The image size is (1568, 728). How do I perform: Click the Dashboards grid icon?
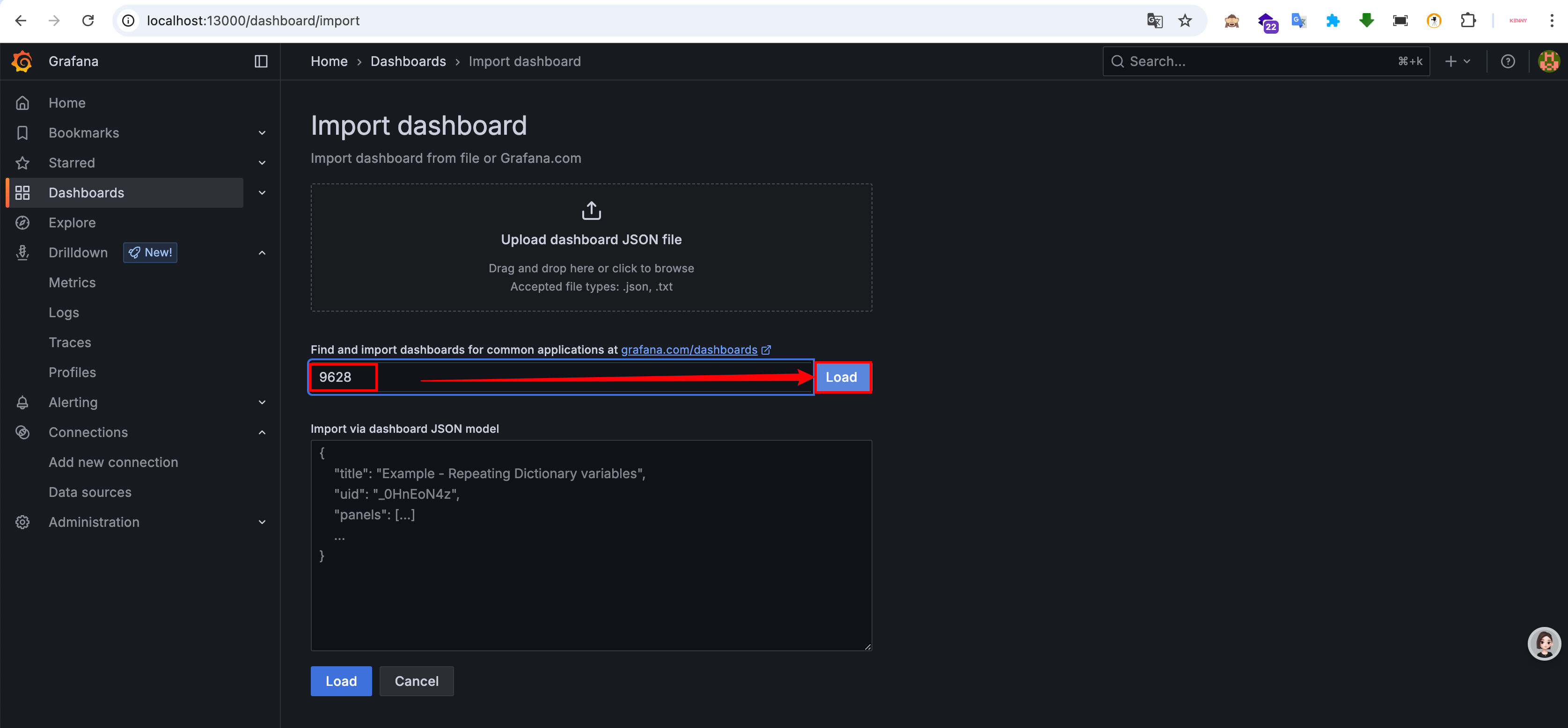click(22, 192)
